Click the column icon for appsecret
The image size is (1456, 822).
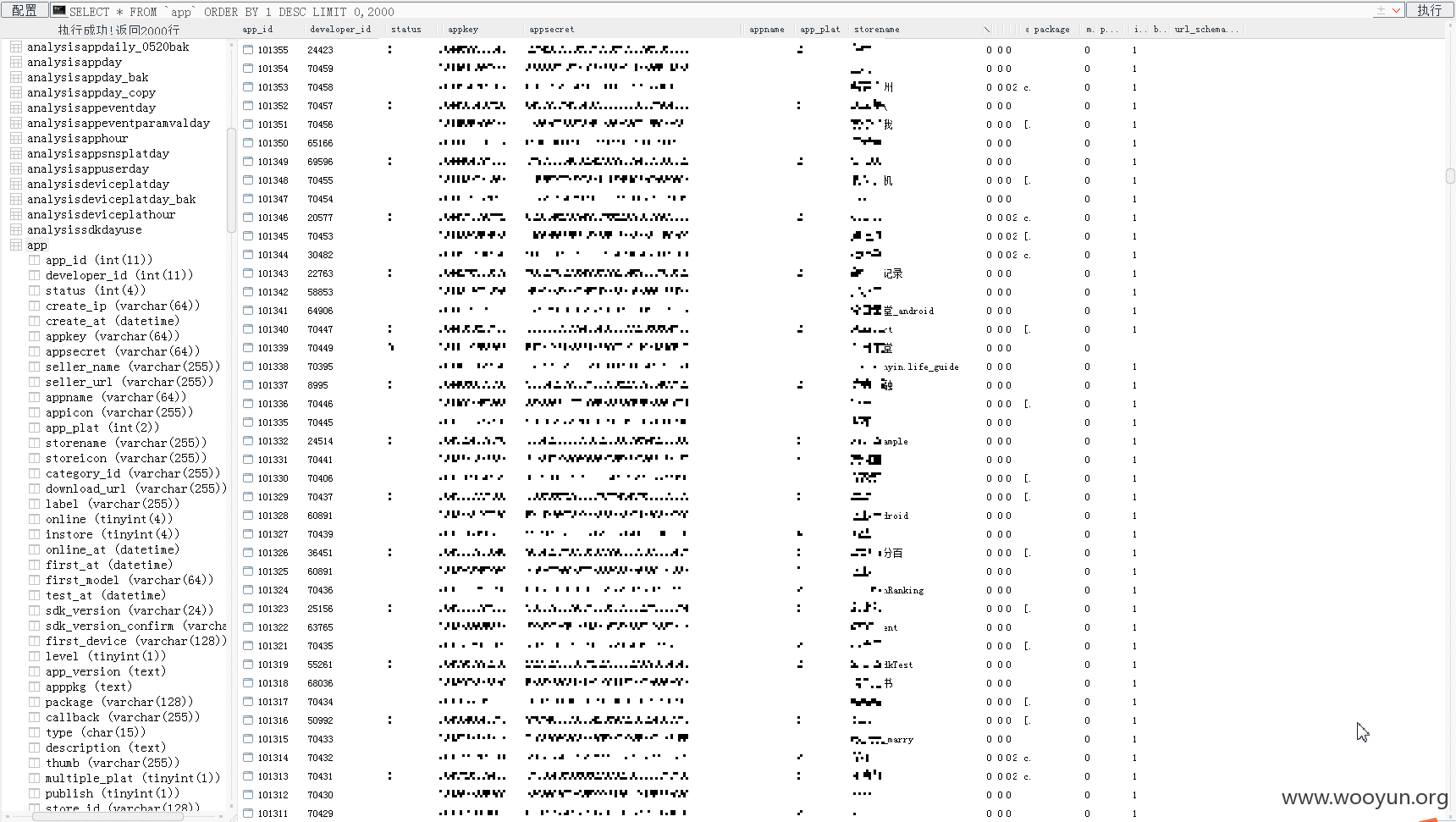click(x=35, y=351)
